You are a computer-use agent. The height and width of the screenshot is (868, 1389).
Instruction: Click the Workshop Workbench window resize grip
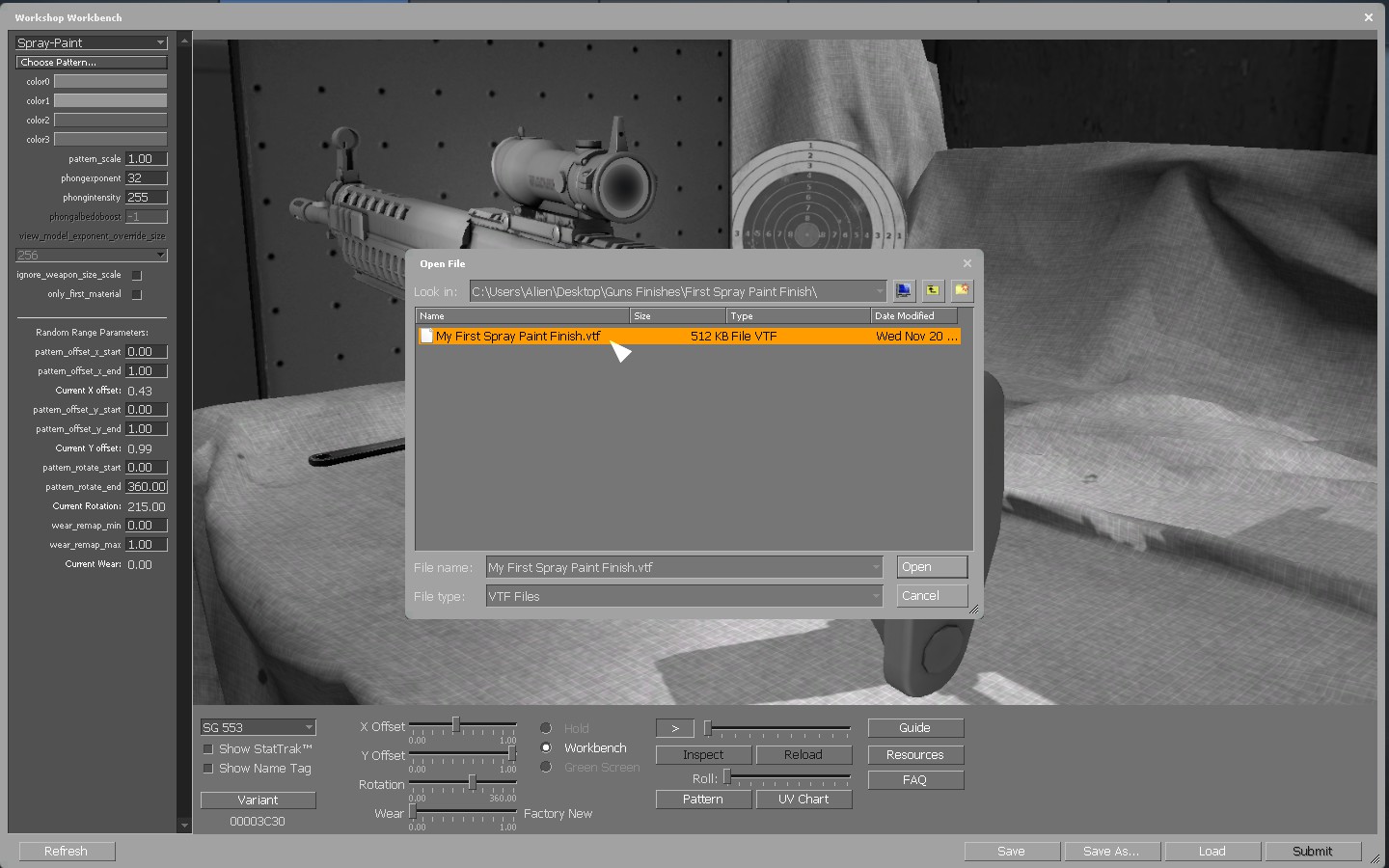point(1375,858)
